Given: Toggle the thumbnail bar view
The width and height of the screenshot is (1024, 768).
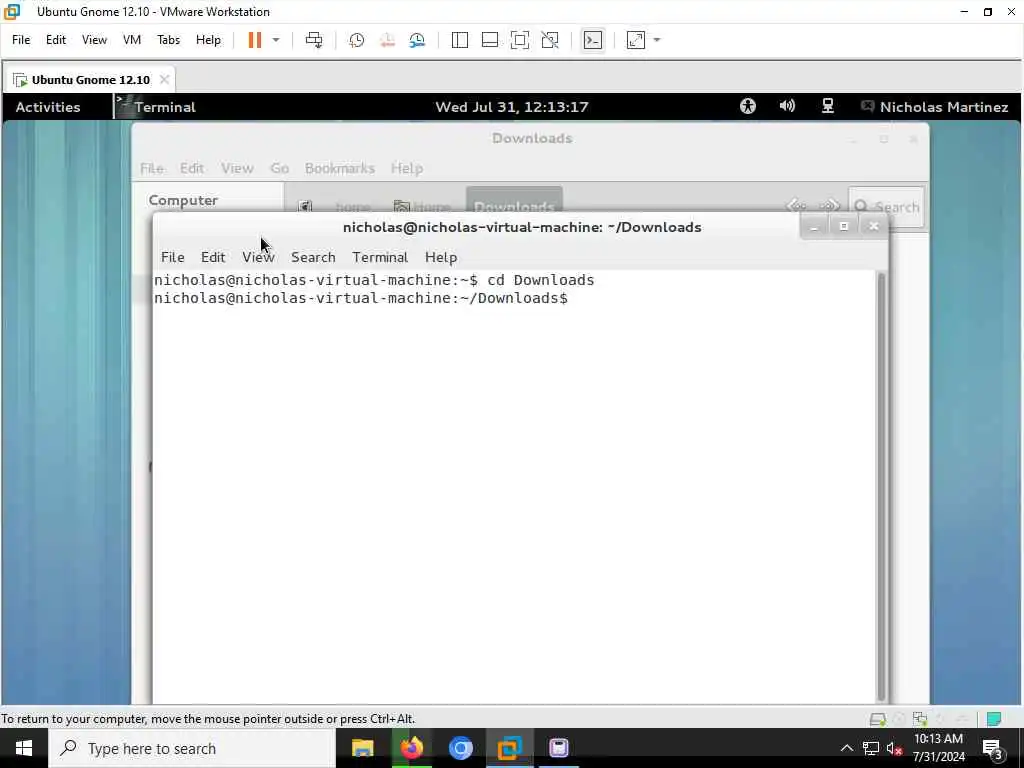Looking at the screenshot, I should 490,40.
